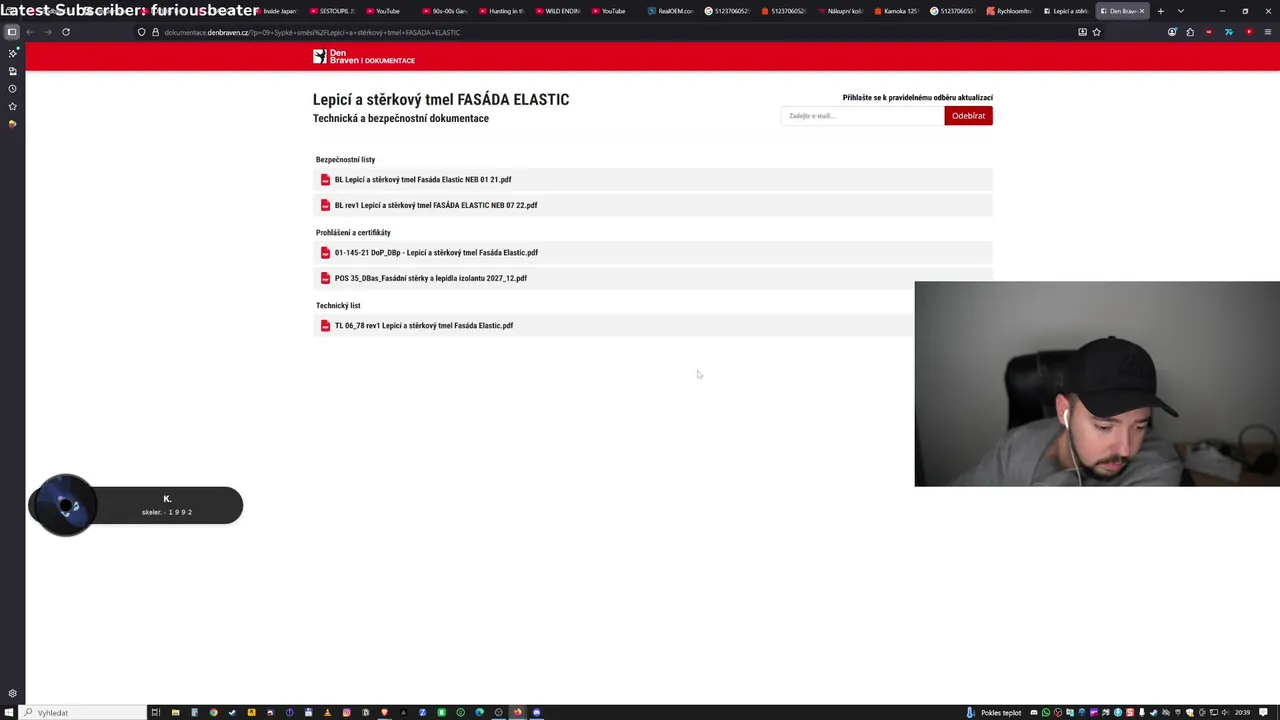Switch to the 90s-00s Gan tab

[445, 11]
